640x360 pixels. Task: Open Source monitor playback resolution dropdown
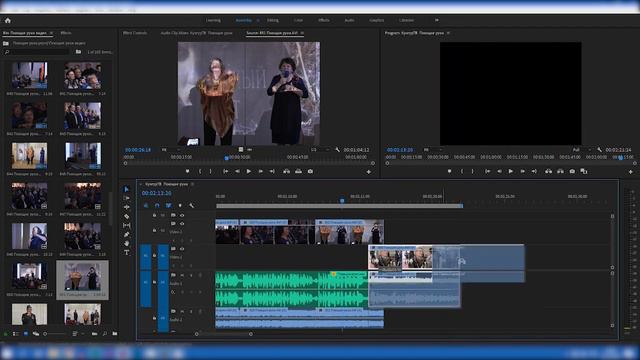click(319, 150)
